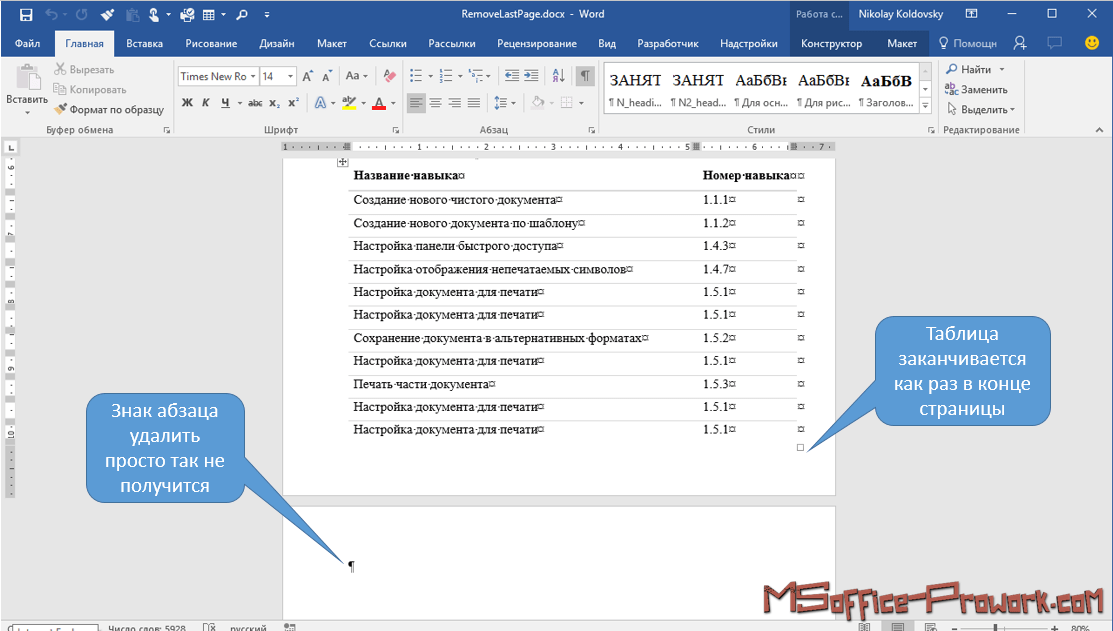The image size is (1113, 631).
Task: Increase font size with the large A icon
Action: point(307,76)
